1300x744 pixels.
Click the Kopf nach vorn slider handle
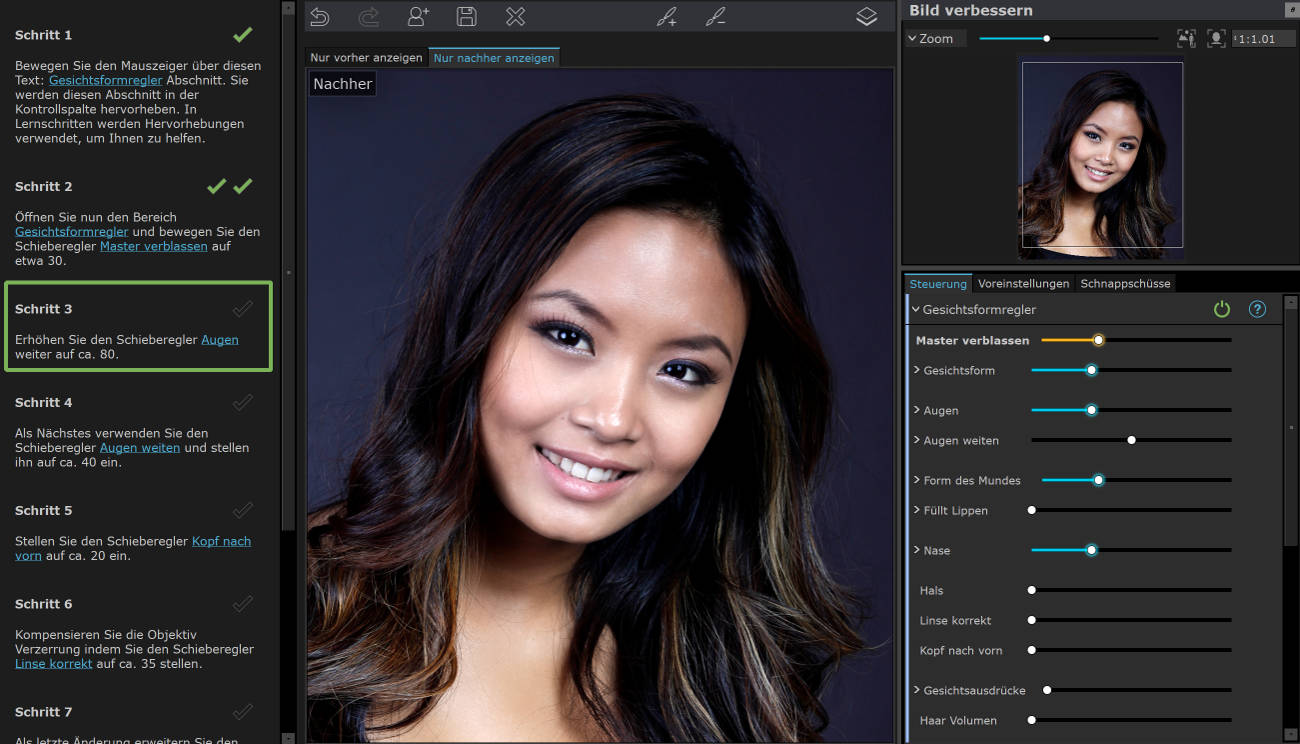click(x=1032, y=650)
